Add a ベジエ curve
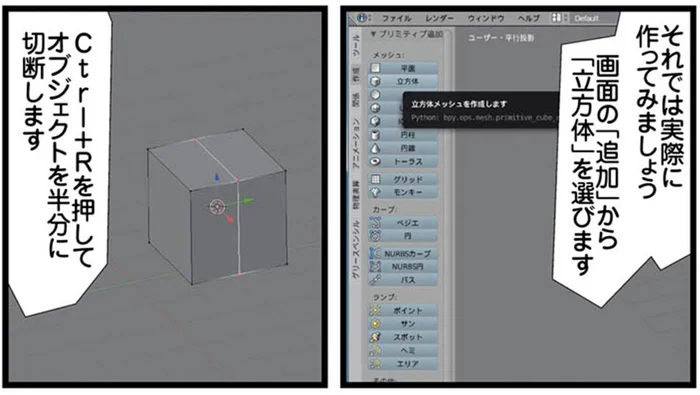The width and height of the screenshot is (700, 395). (403, 223)
